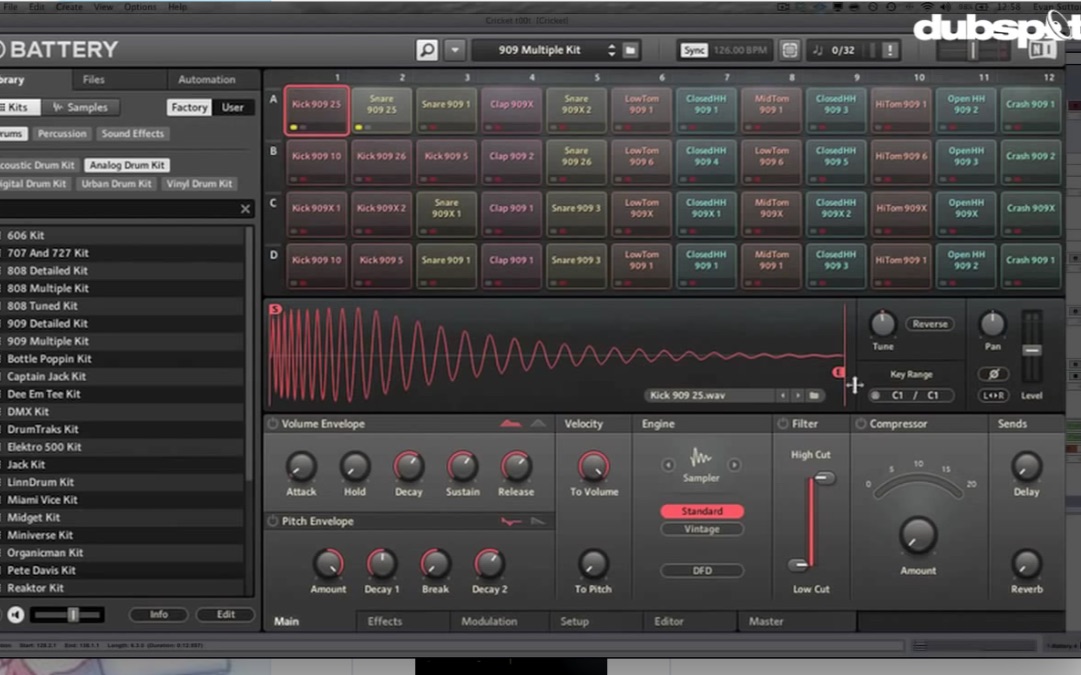The image size is (1081, 675).
Task: Expand the dropdown arrow beside the search icon
Action: 454,50
